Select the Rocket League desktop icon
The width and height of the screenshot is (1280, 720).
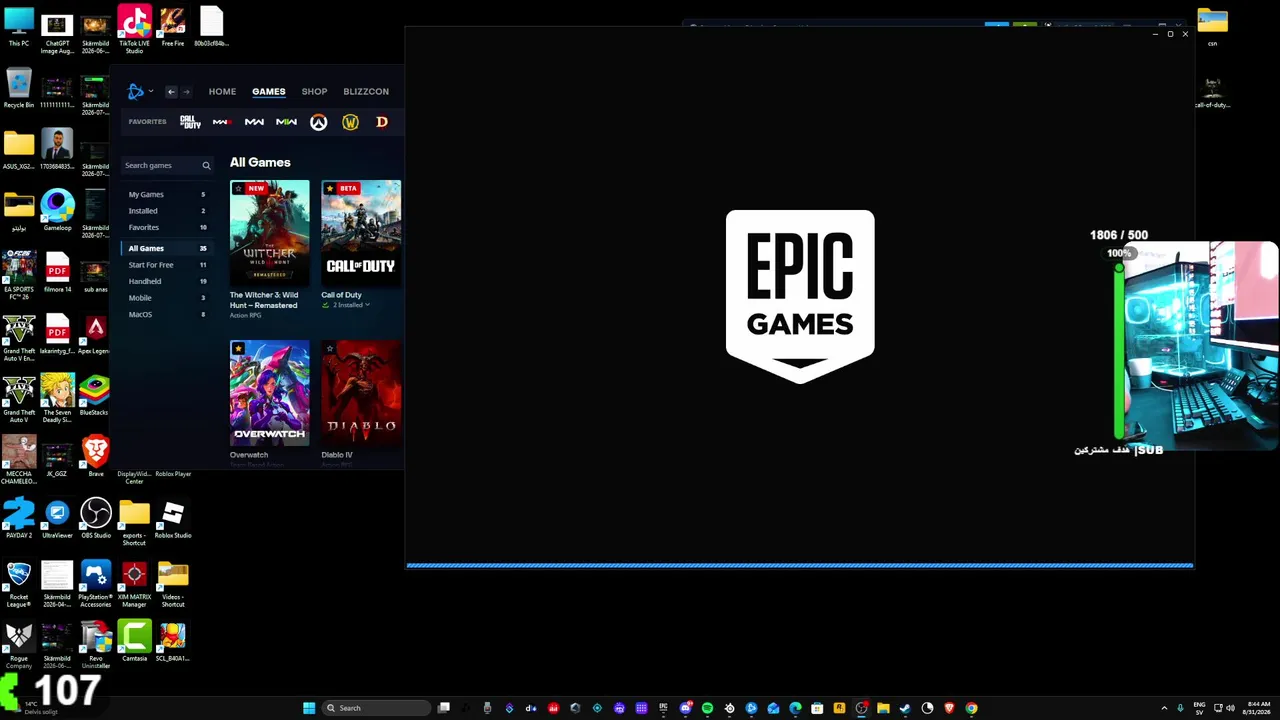point(19,584)
